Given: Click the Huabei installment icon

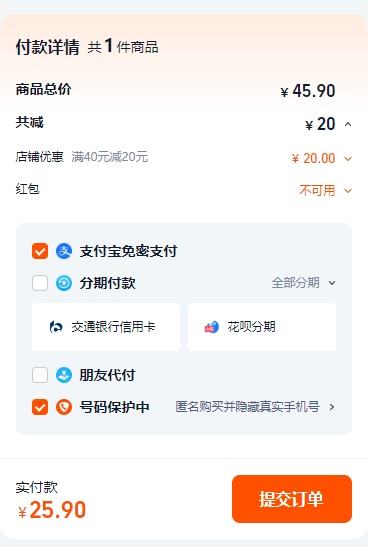Looking at the screenshot, I should pos(211,327).
